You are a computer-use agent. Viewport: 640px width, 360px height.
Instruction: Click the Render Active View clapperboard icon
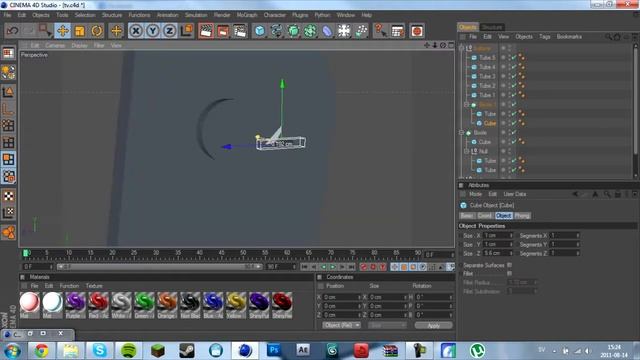click(206, 31)
